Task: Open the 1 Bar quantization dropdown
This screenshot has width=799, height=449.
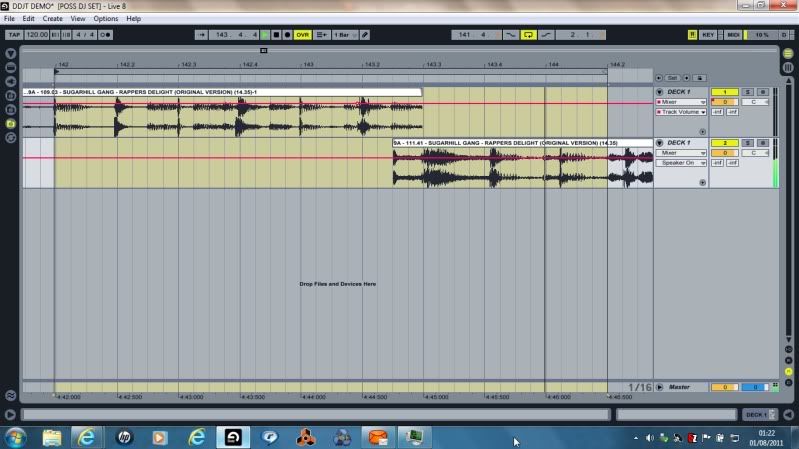Action: [x=344, y=34]
